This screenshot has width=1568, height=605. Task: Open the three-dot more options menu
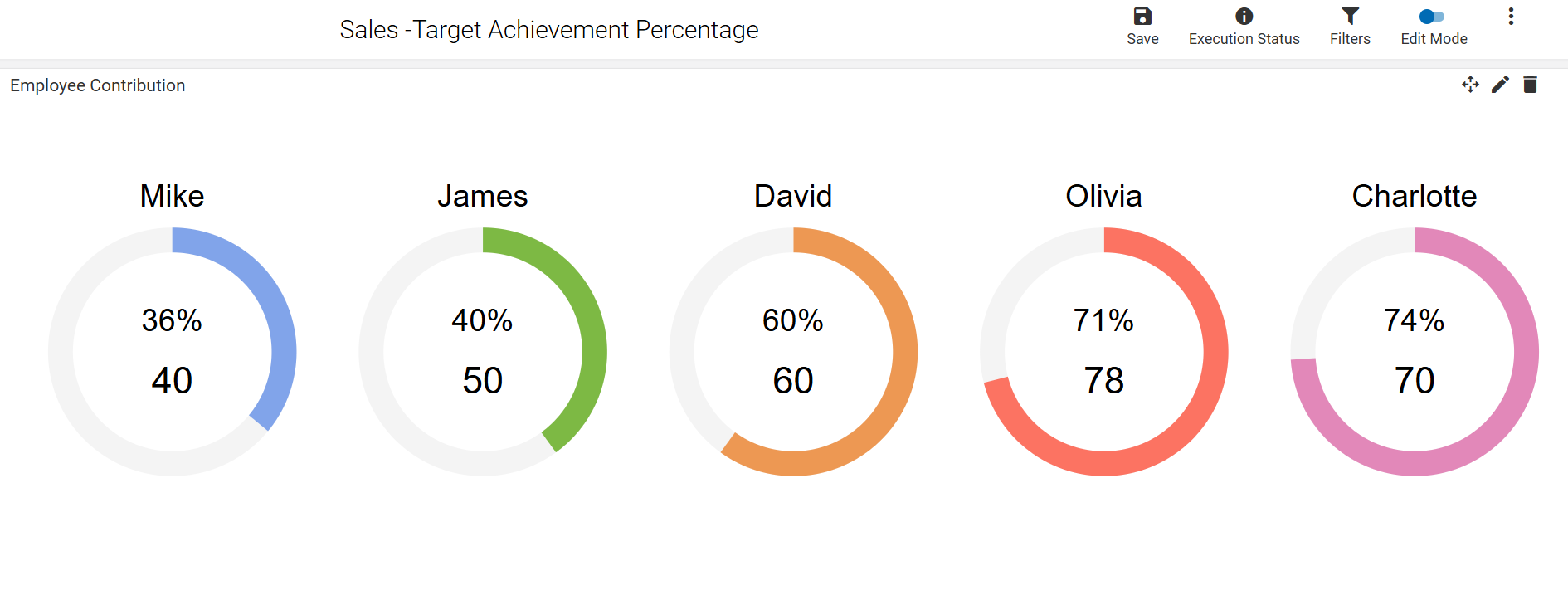tap(1511, 17)
